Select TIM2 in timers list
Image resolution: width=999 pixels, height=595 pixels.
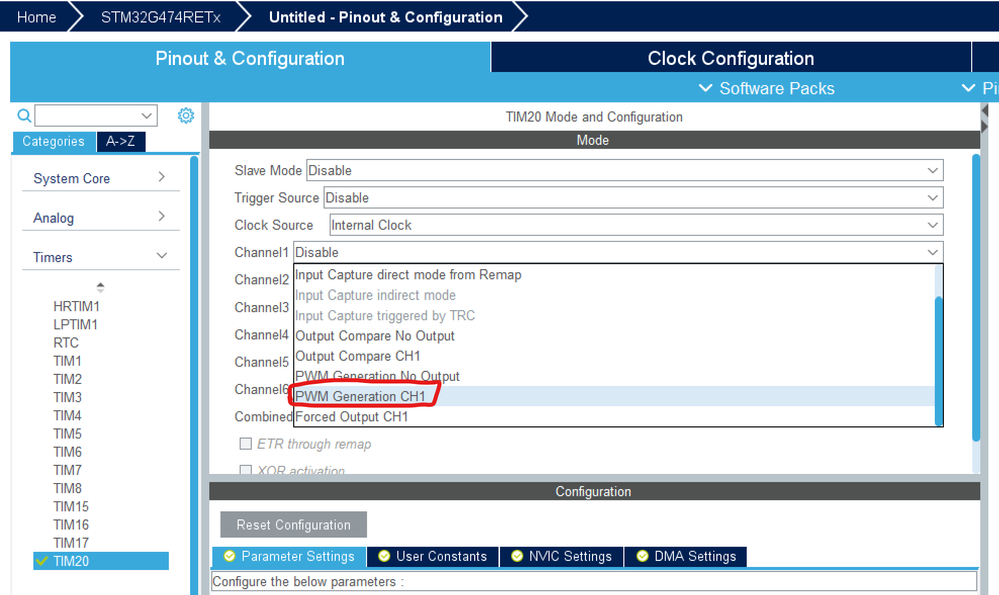[68, 379]
